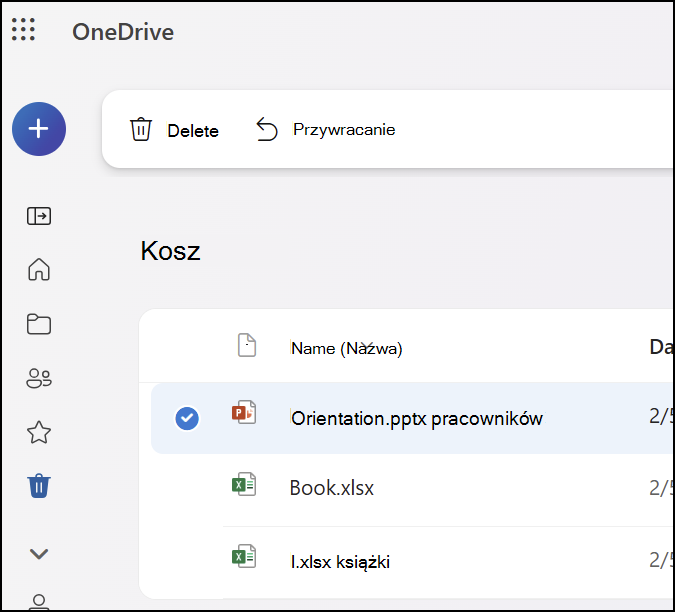Viewport: 675px width, 612px height.
Task: Click the blue plus Add new button
Action: 39,129
